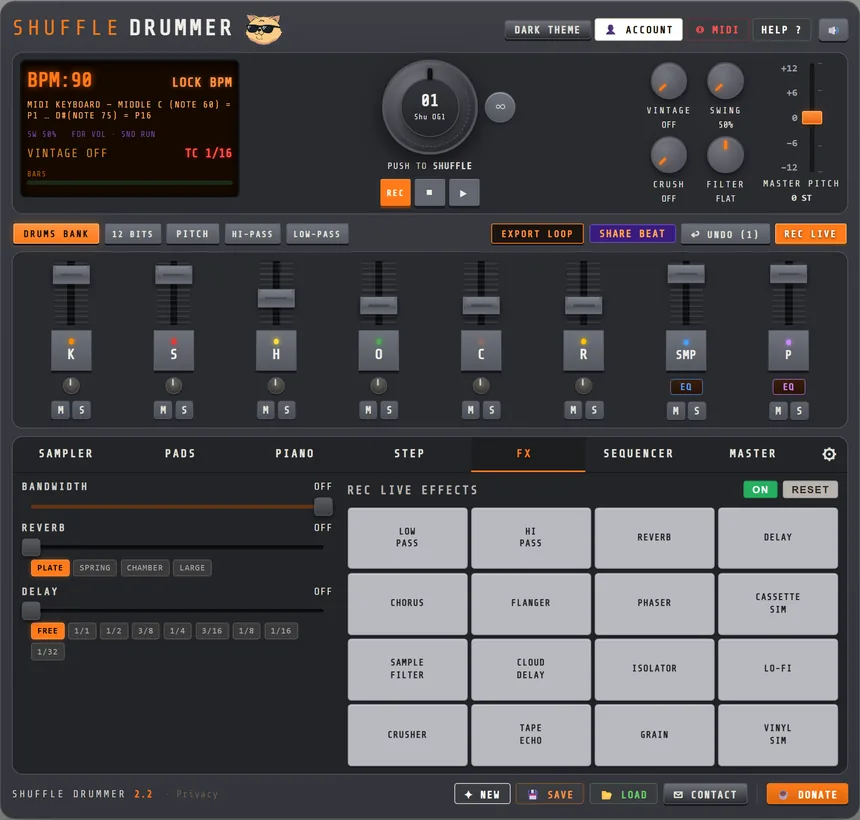Select the 1/4 delay time
Screen dimensions: 860x820
click(177, 631)
